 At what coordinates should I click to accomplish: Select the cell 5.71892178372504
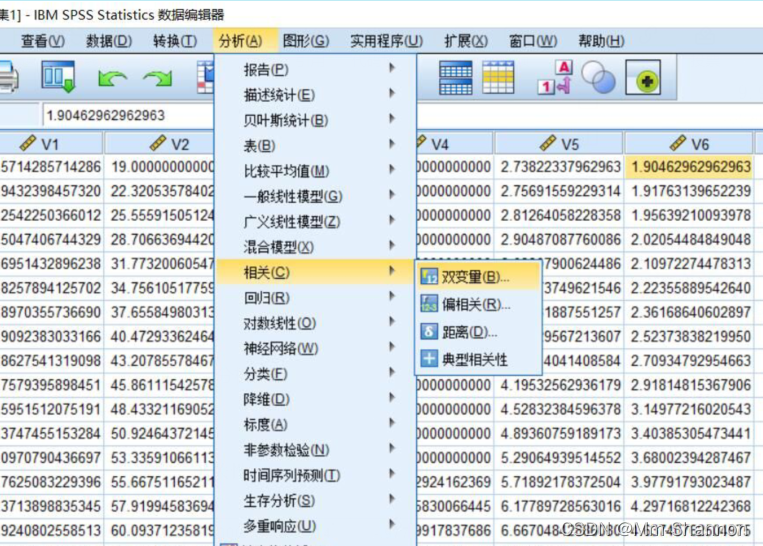(x=559, y=482)
